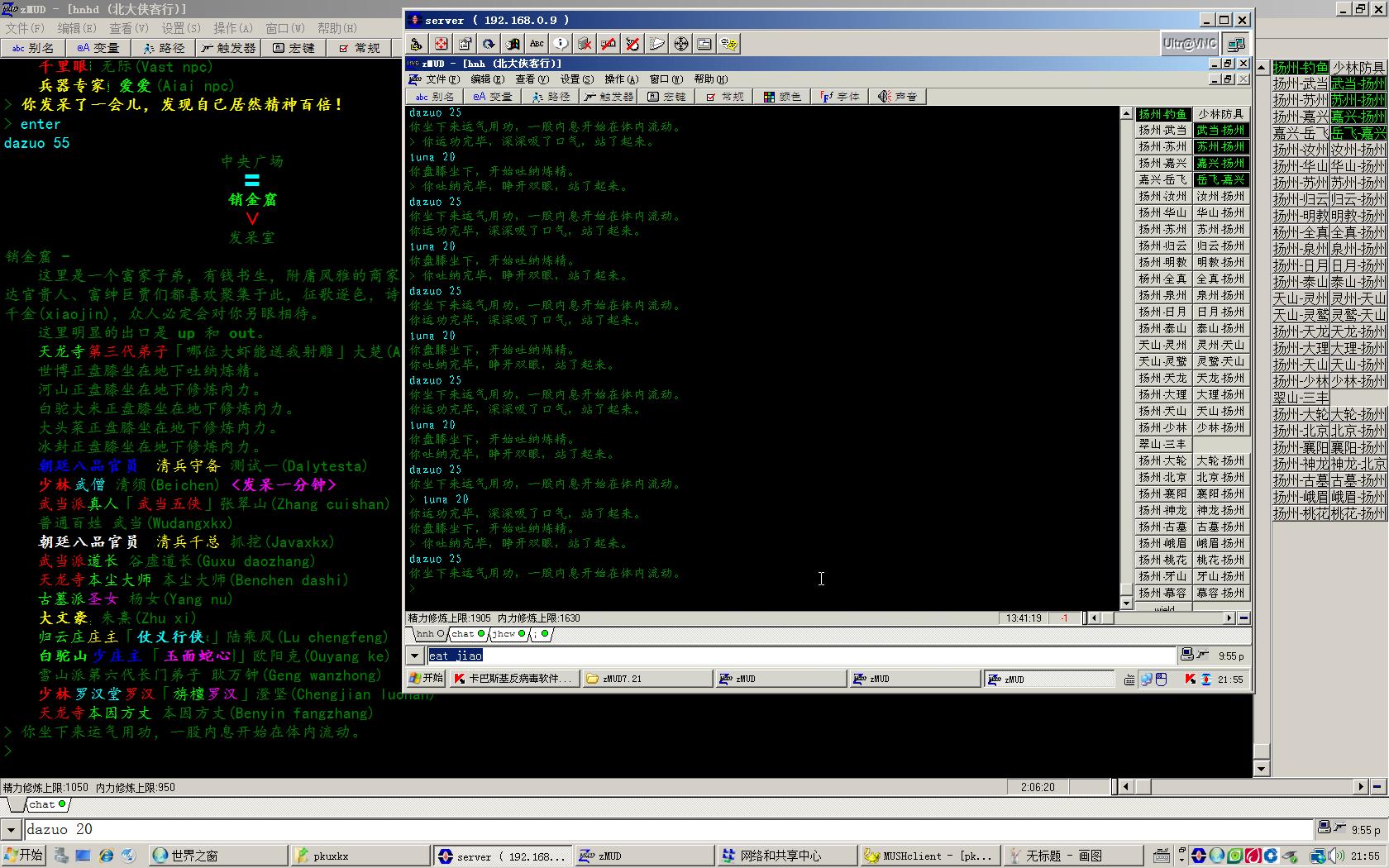Show VNC connection info icon
Screen dimensions: 1389x868
[561, 44]
